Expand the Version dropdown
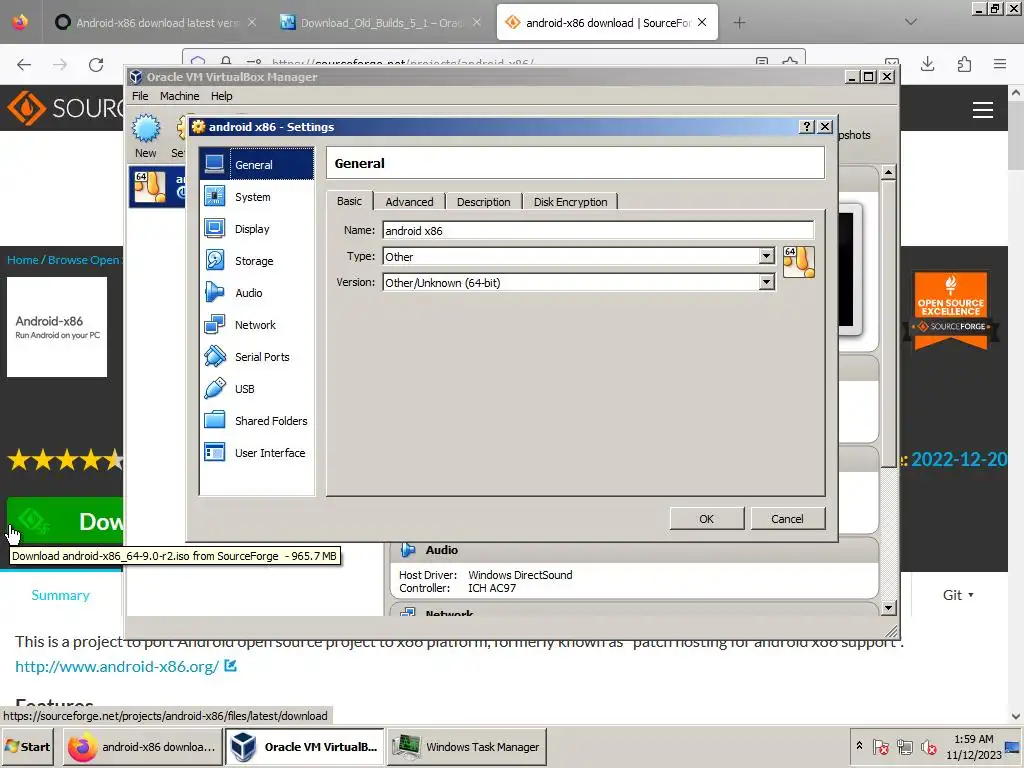 (x=767, y=282)
